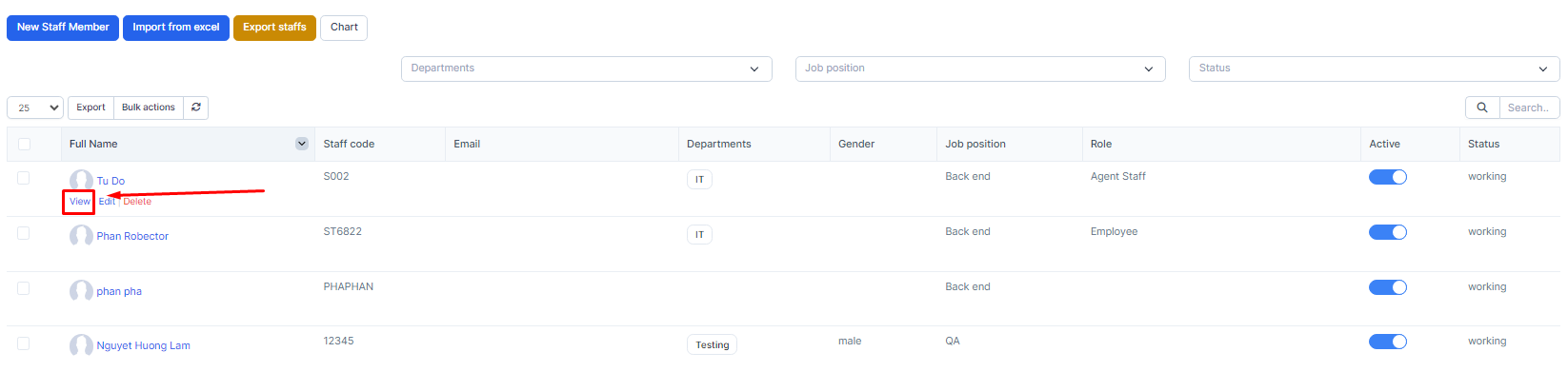Viewport: 1568px width, 372px height.
Task: Open View link under Tu Do
Action: pos(80,202)
